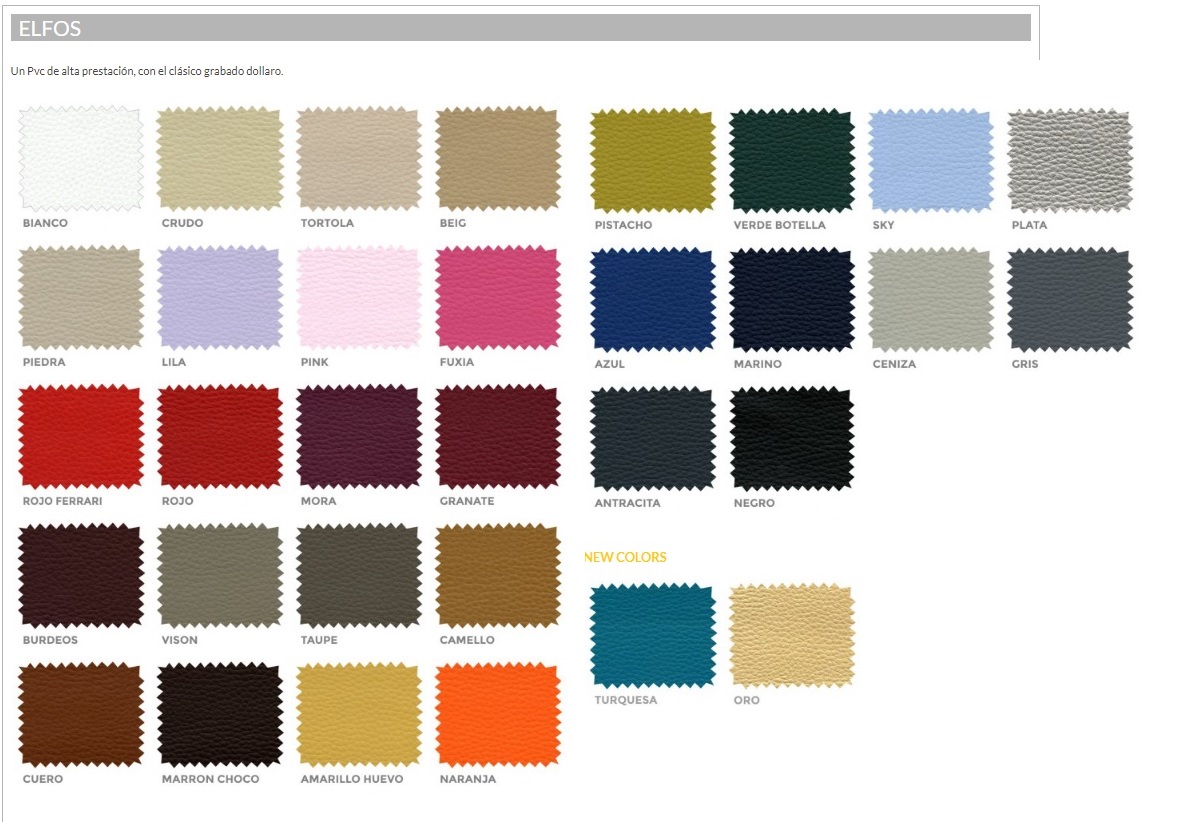
Task: Select the CUERO brown swatch
Action: [80, 714]
